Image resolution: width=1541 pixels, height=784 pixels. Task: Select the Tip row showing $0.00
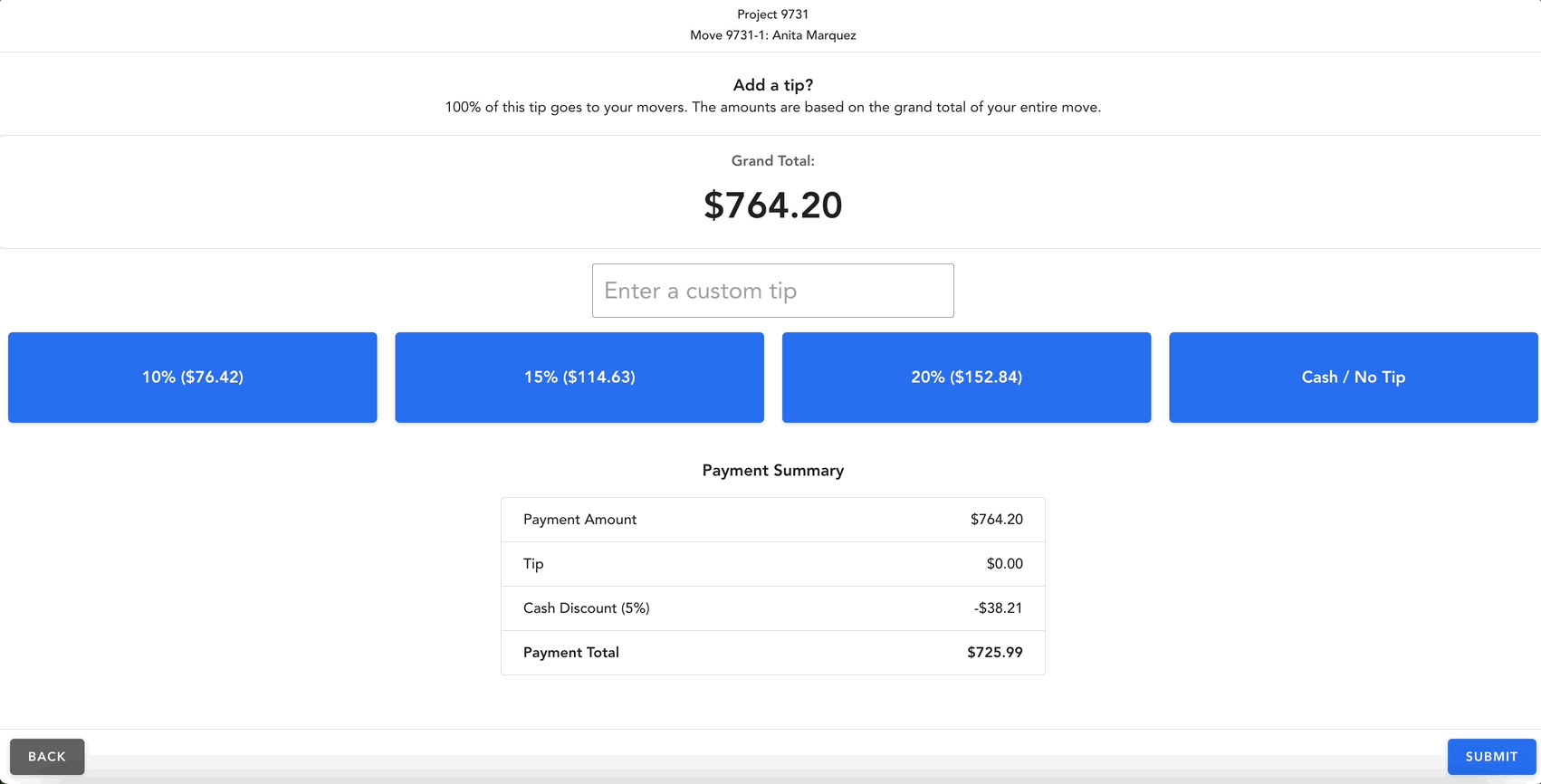click(772, 563)
